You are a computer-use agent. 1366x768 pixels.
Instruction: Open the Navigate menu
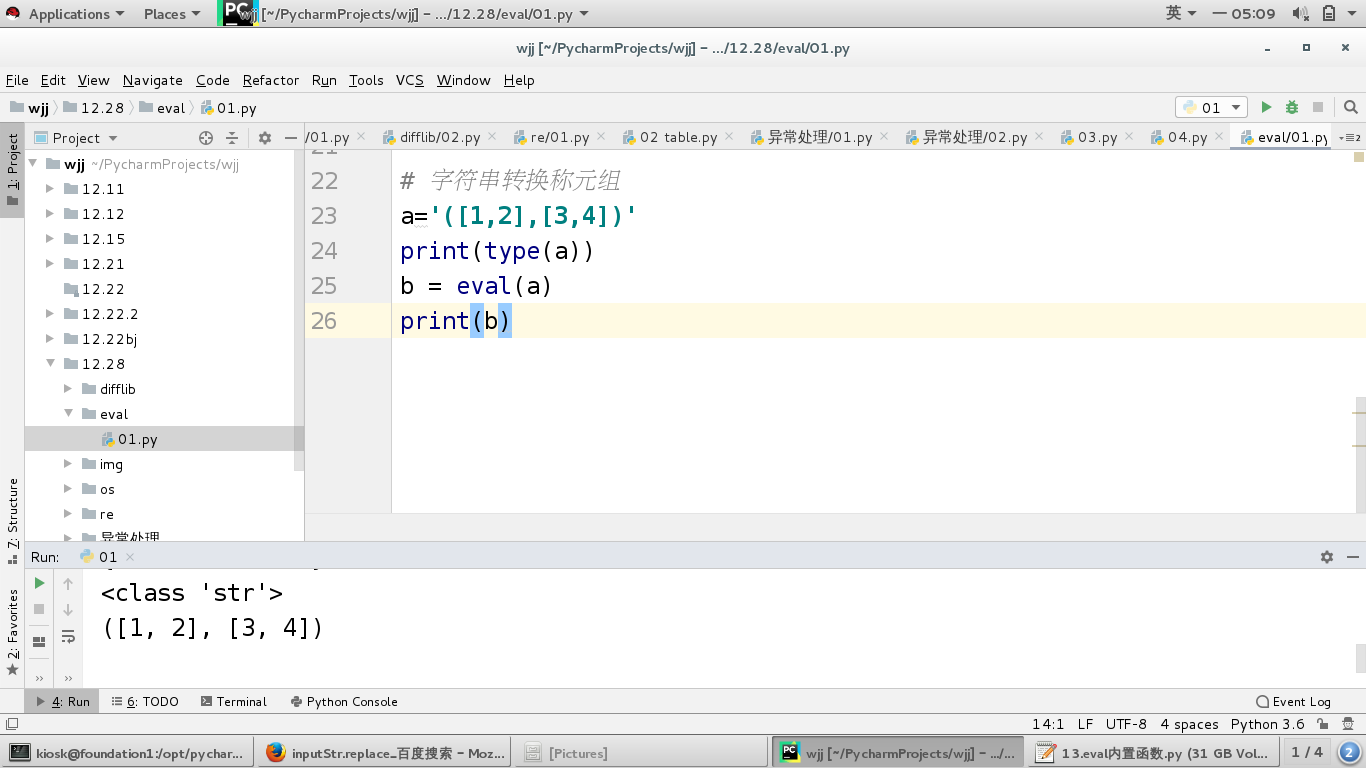152,80
